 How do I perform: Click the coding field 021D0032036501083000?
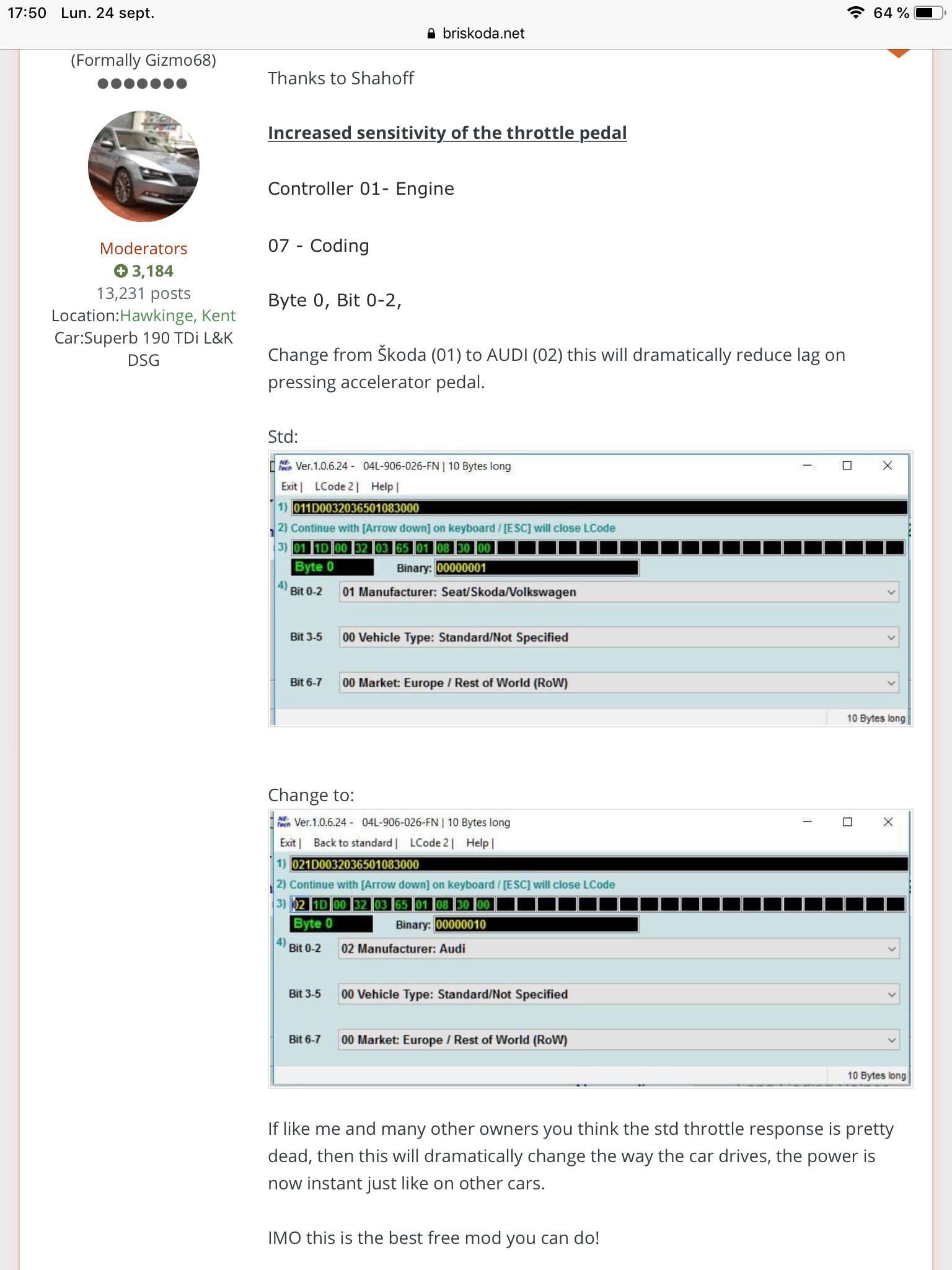click(x=599, y=864)
